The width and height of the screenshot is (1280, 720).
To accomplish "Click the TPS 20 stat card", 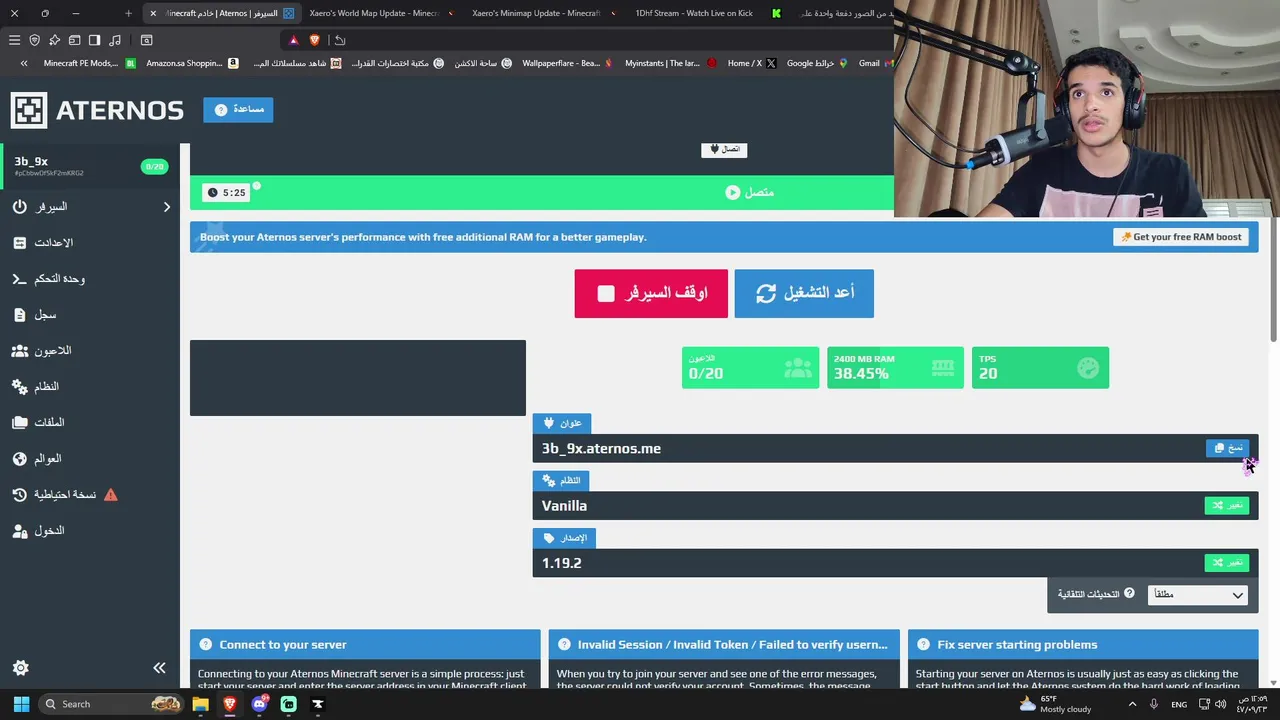I will tap(1040, 367).
